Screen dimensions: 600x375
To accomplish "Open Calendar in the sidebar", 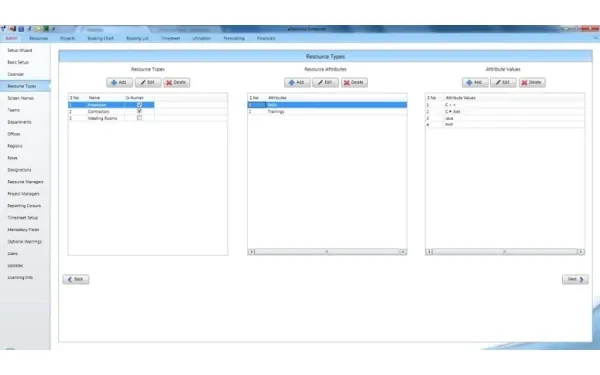I will [x=16, y=74].
